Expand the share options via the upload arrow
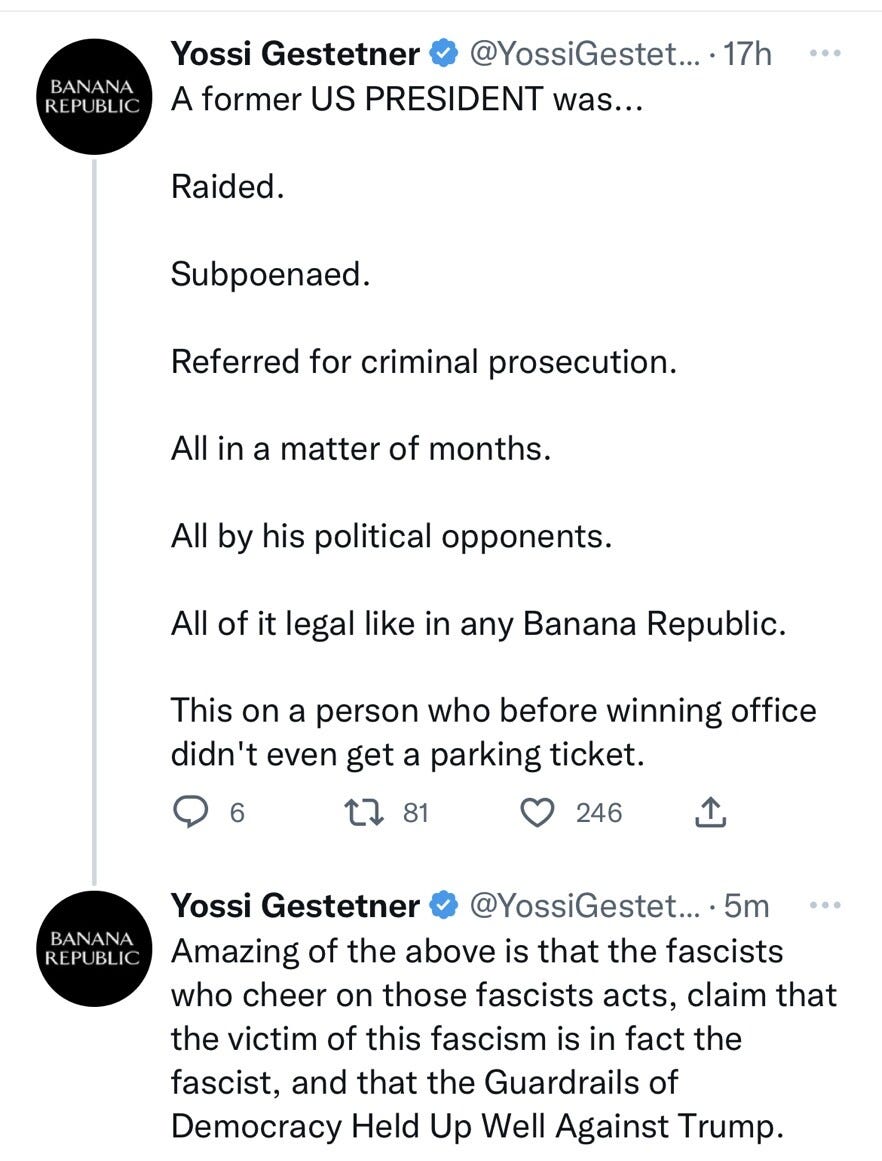 tap(710, 812)
